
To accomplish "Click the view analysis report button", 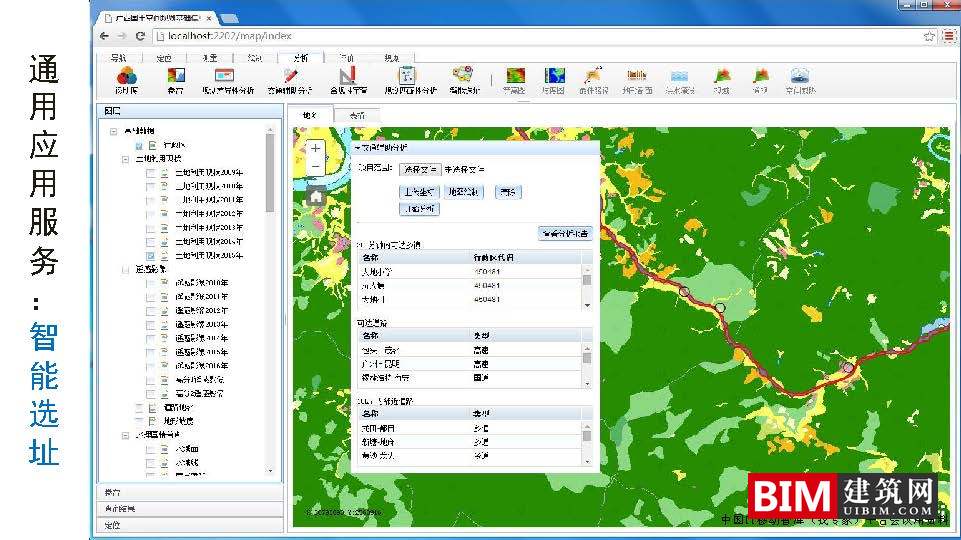I will 565,233.
